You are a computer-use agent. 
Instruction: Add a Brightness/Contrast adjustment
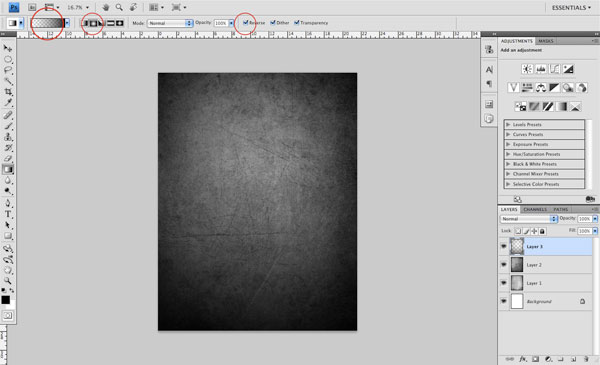527,69
